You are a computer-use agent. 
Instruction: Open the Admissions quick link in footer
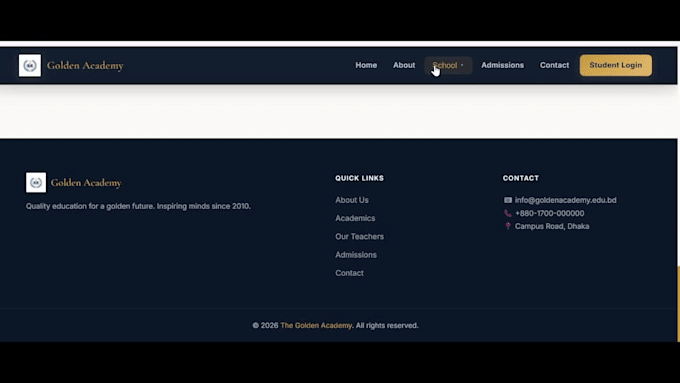[x=356, y=255]
